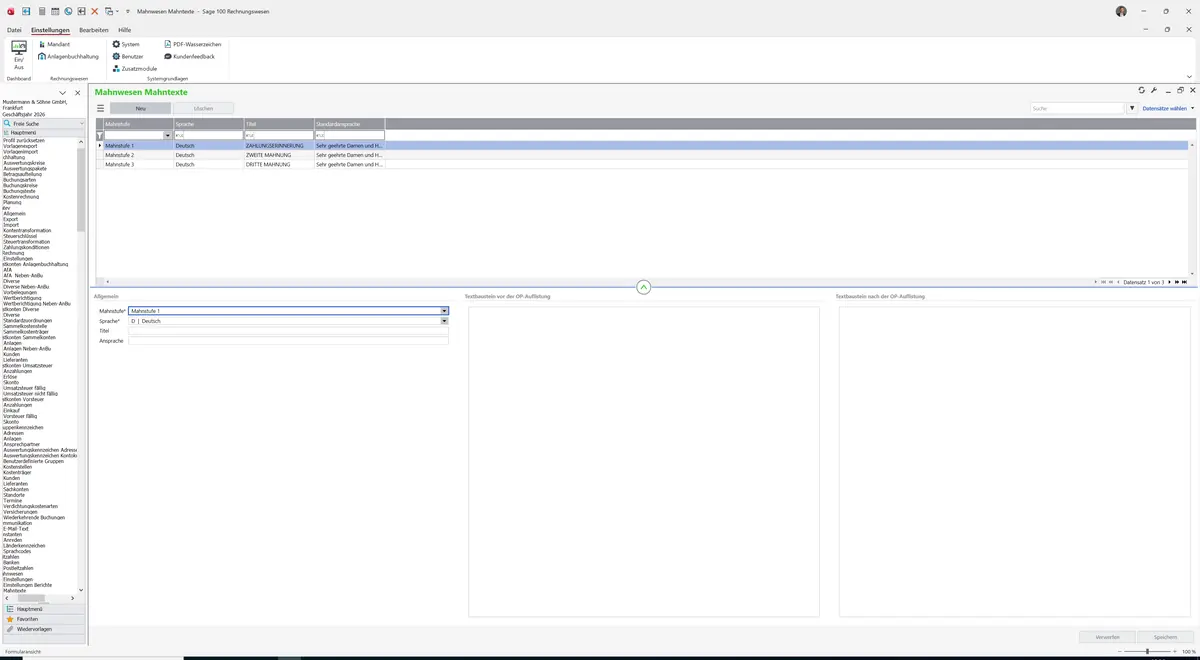The image size is (1200, 660).
Task: Click the filter funnel icon next to Suche
Action: point(1132,108)
